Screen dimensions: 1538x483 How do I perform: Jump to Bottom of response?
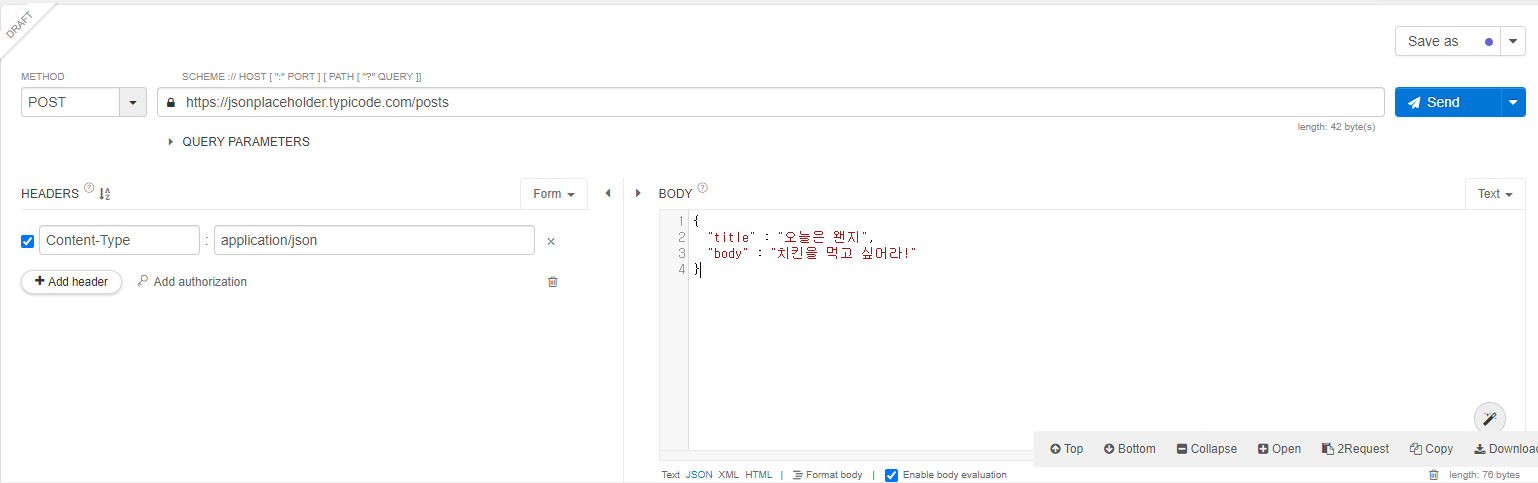(1130, 449)
